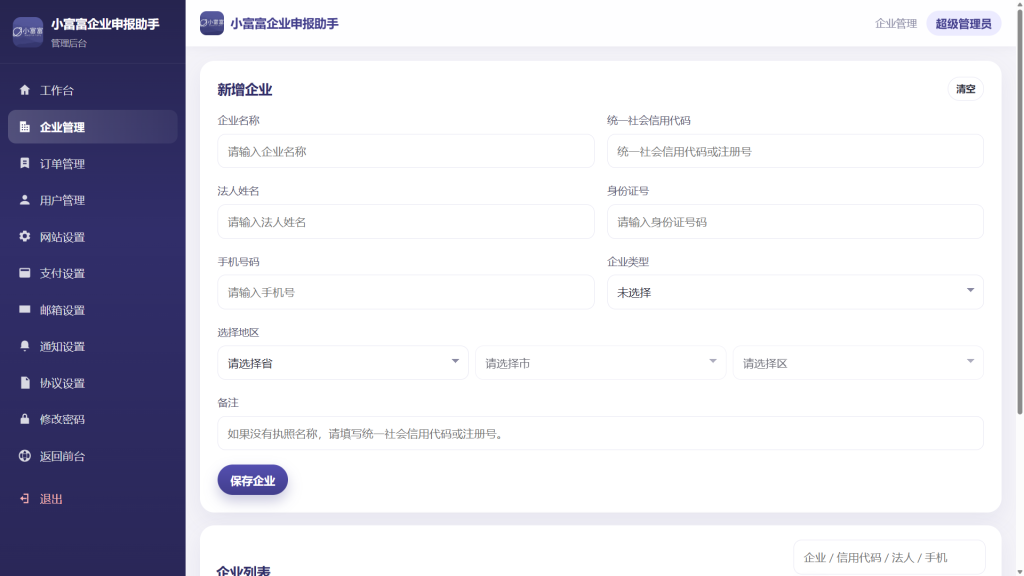Open 邮箱设置 menu label
The width and height of the screenshot is (1024, 576).
(62, 310)
